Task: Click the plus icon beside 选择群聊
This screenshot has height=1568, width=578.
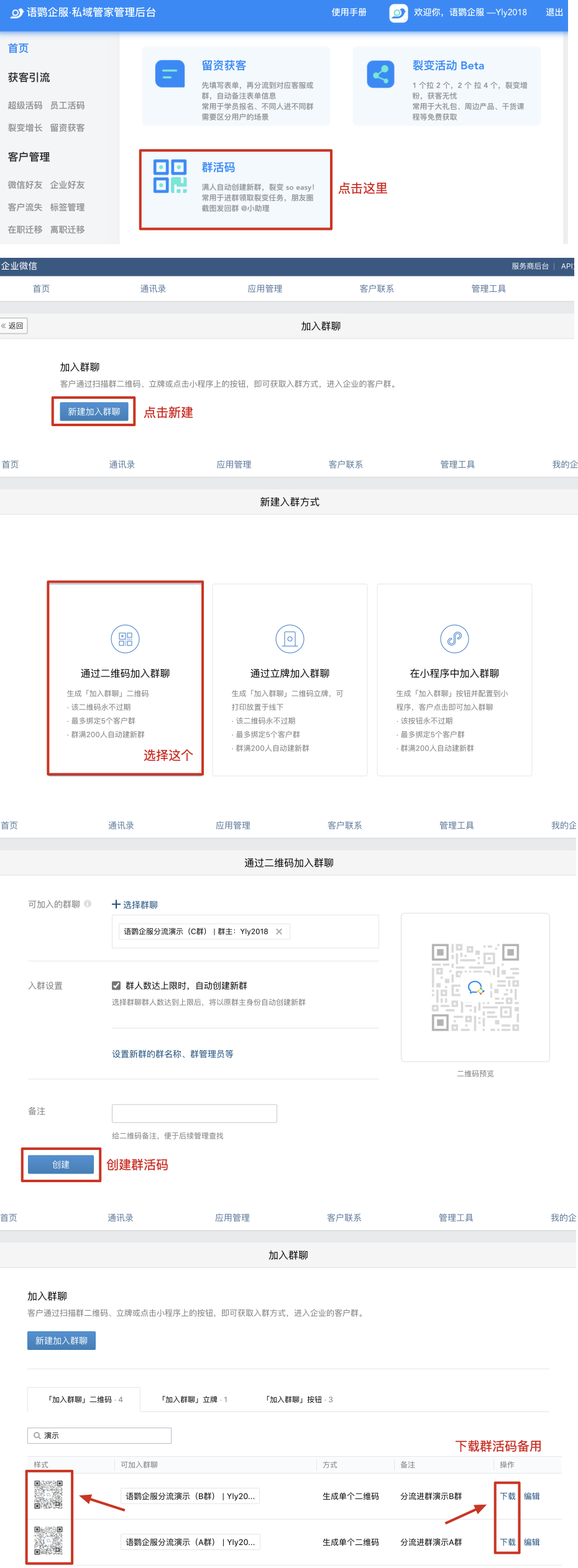Action: [116, 905]
